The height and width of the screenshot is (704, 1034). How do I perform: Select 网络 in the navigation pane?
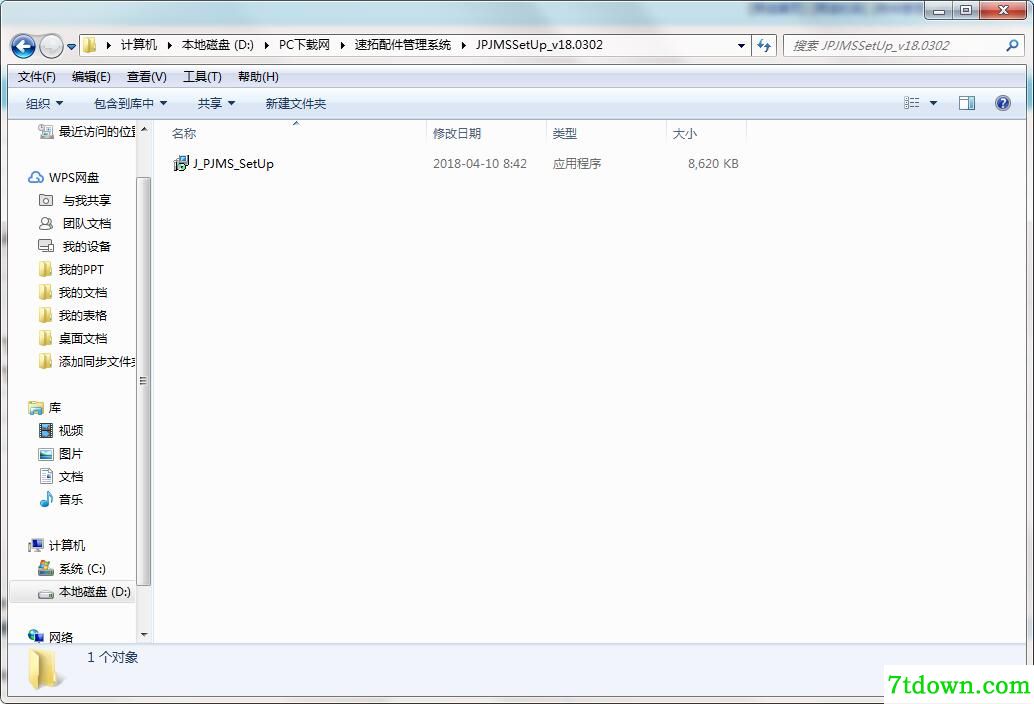point(51,637)
